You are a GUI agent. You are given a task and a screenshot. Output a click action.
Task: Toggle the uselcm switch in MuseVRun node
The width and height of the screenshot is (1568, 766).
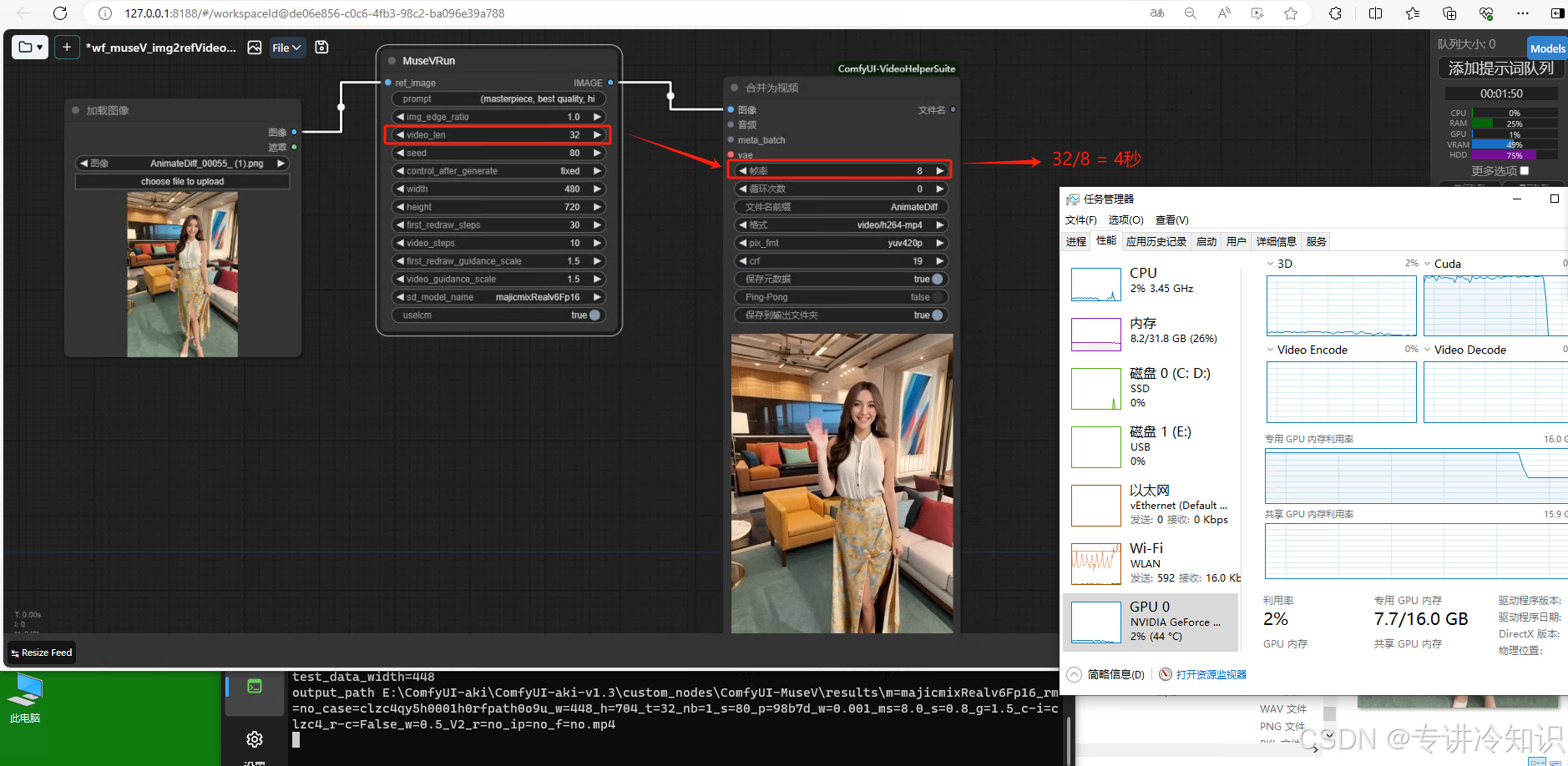click(x=594, y=315)
